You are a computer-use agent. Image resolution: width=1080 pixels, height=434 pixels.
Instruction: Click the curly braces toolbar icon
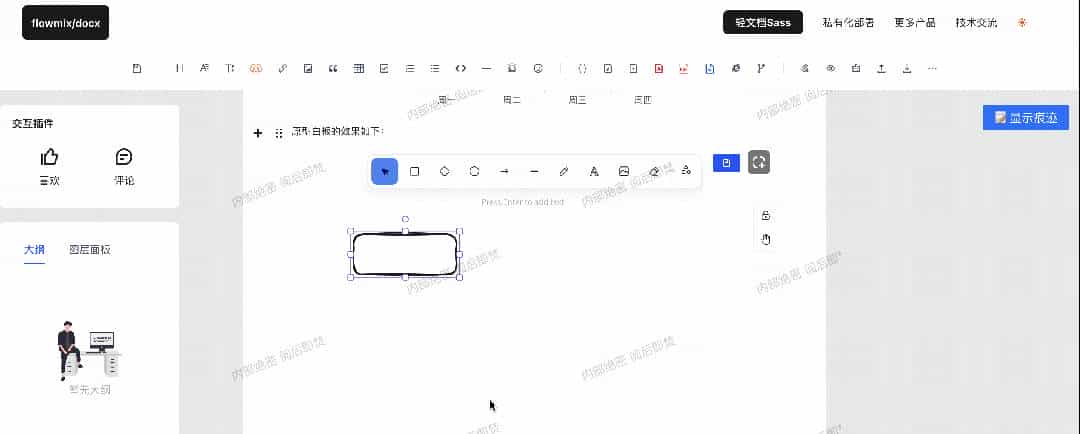point(583,68)
